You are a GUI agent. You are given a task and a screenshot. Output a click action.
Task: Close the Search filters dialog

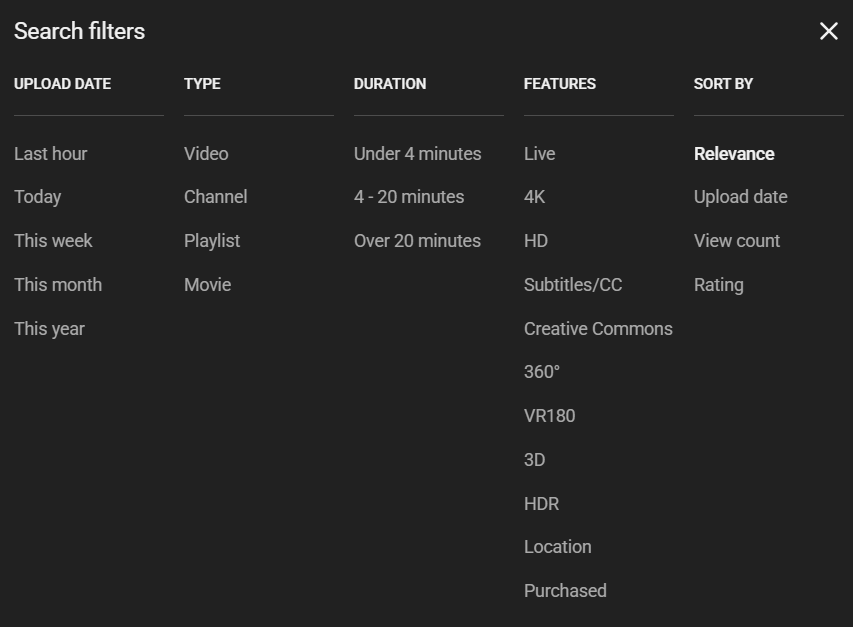(x=828, y=31)
